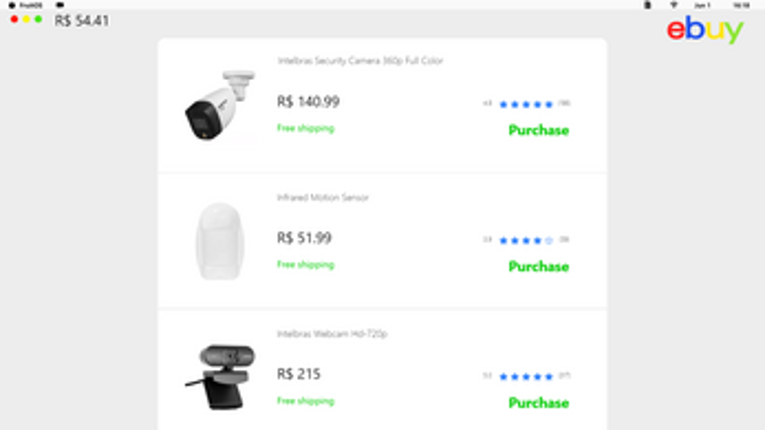Open Intelbras Security Camera product title
Image resolution: width=765 pixels, height=430 pixels.
point(360,61)
